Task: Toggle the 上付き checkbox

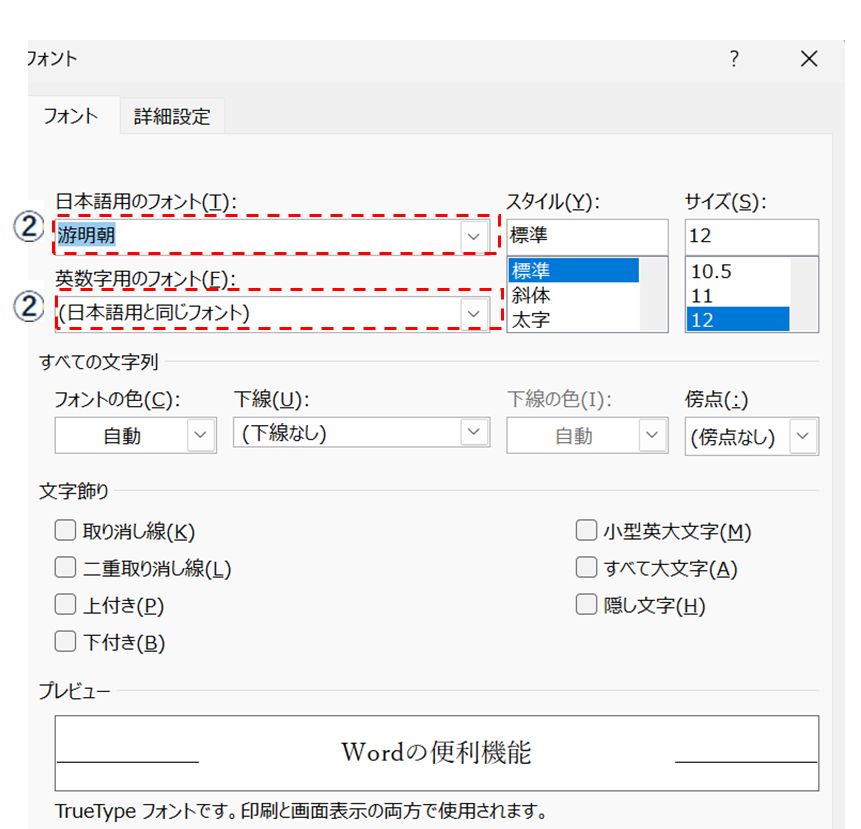Action: (66, 605)
